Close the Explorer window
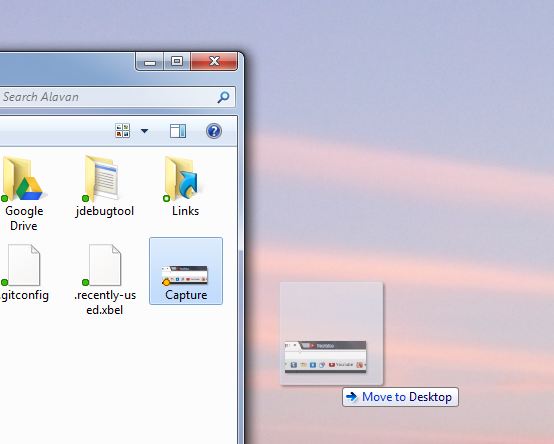 click(x=214, y=62)
